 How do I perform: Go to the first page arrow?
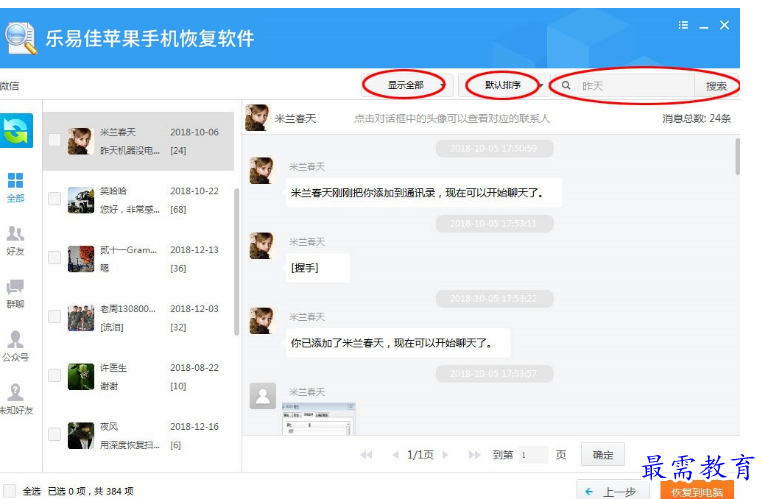coord(366,455)
